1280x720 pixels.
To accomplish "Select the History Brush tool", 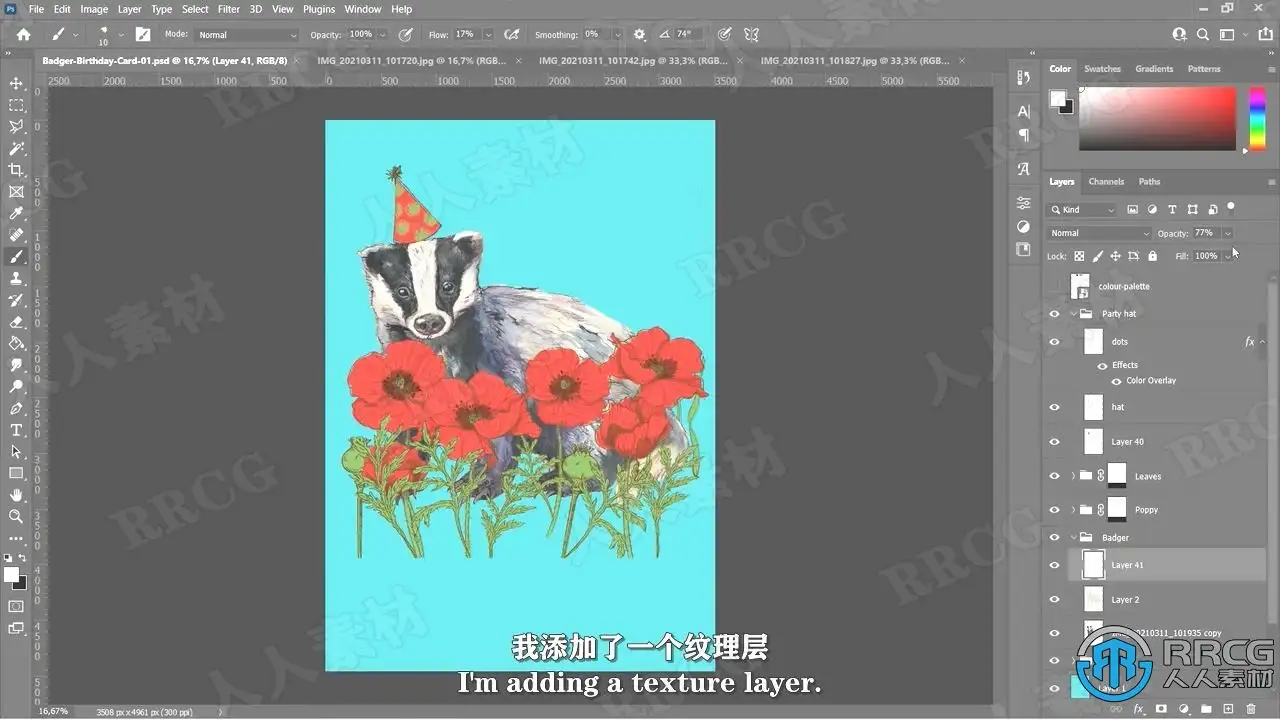I will click(16, 300).
